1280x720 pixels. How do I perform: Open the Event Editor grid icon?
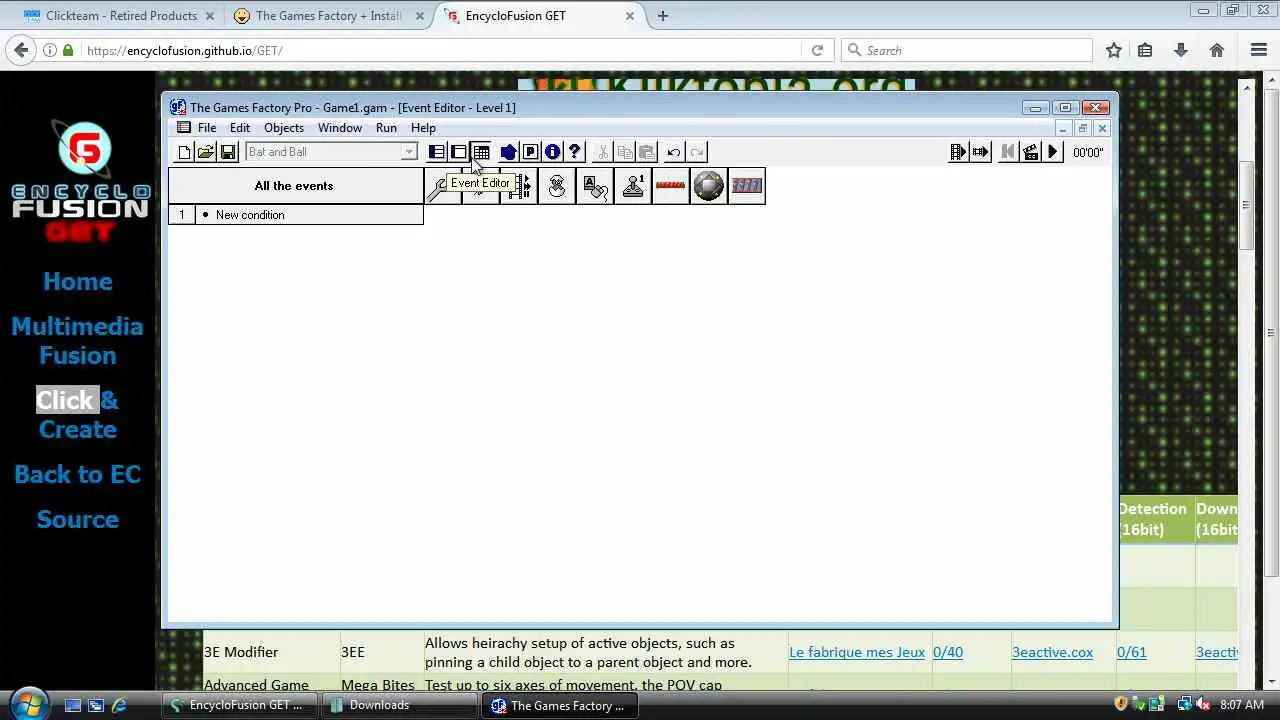(481, 152)
